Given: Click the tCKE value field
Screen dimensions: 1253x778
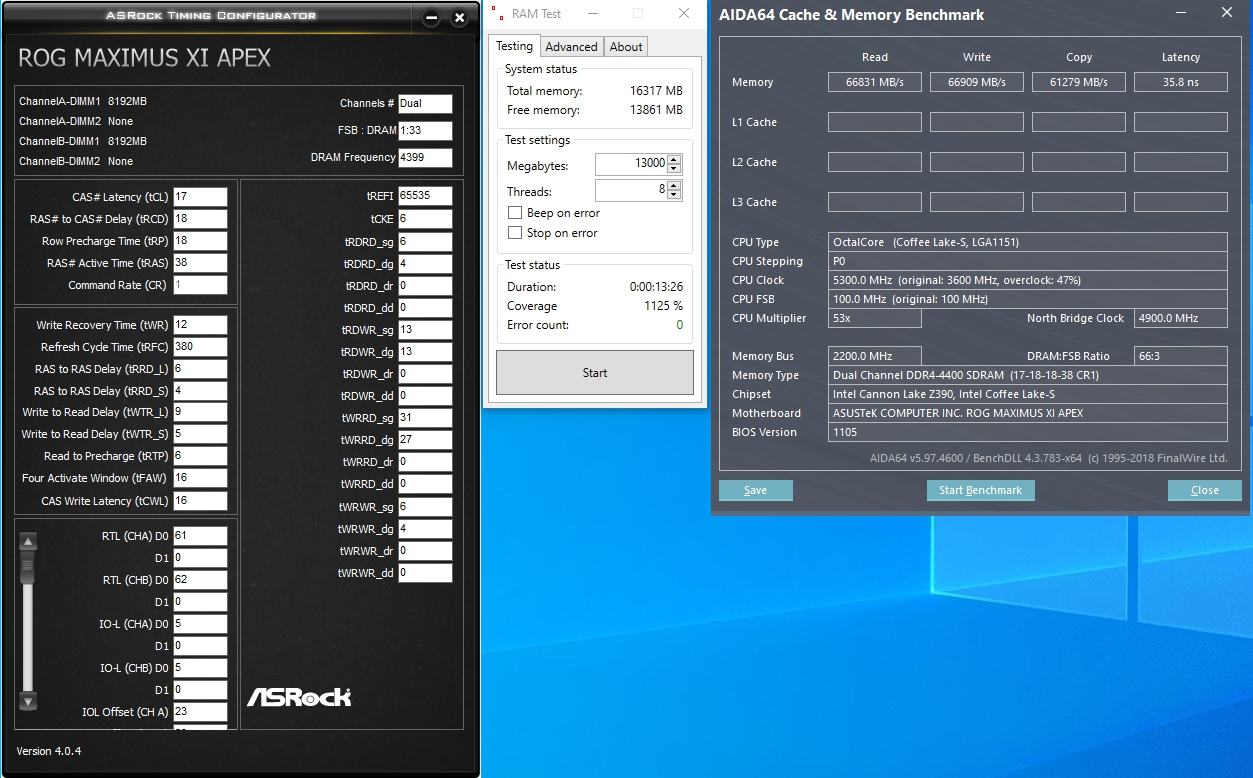Looking at the screenshot, I should 425,219.
